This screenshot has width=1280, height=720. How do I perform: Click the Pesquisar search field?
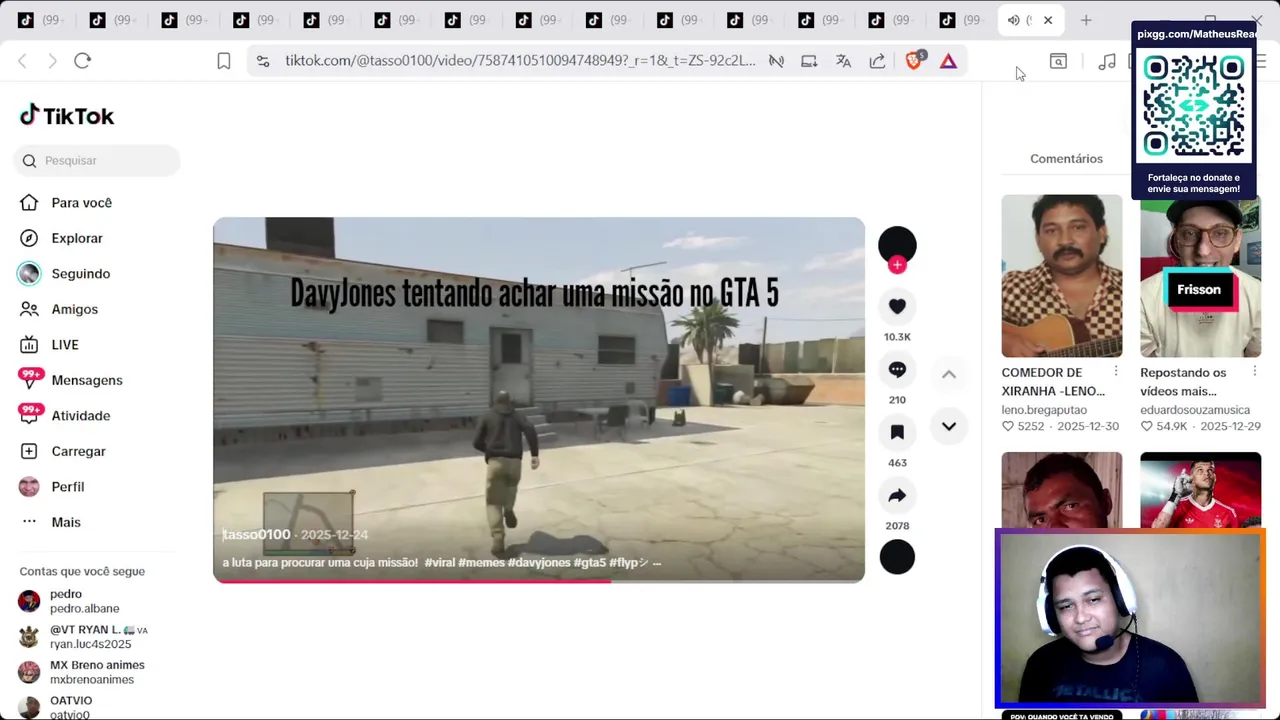[x=97, y=160]
